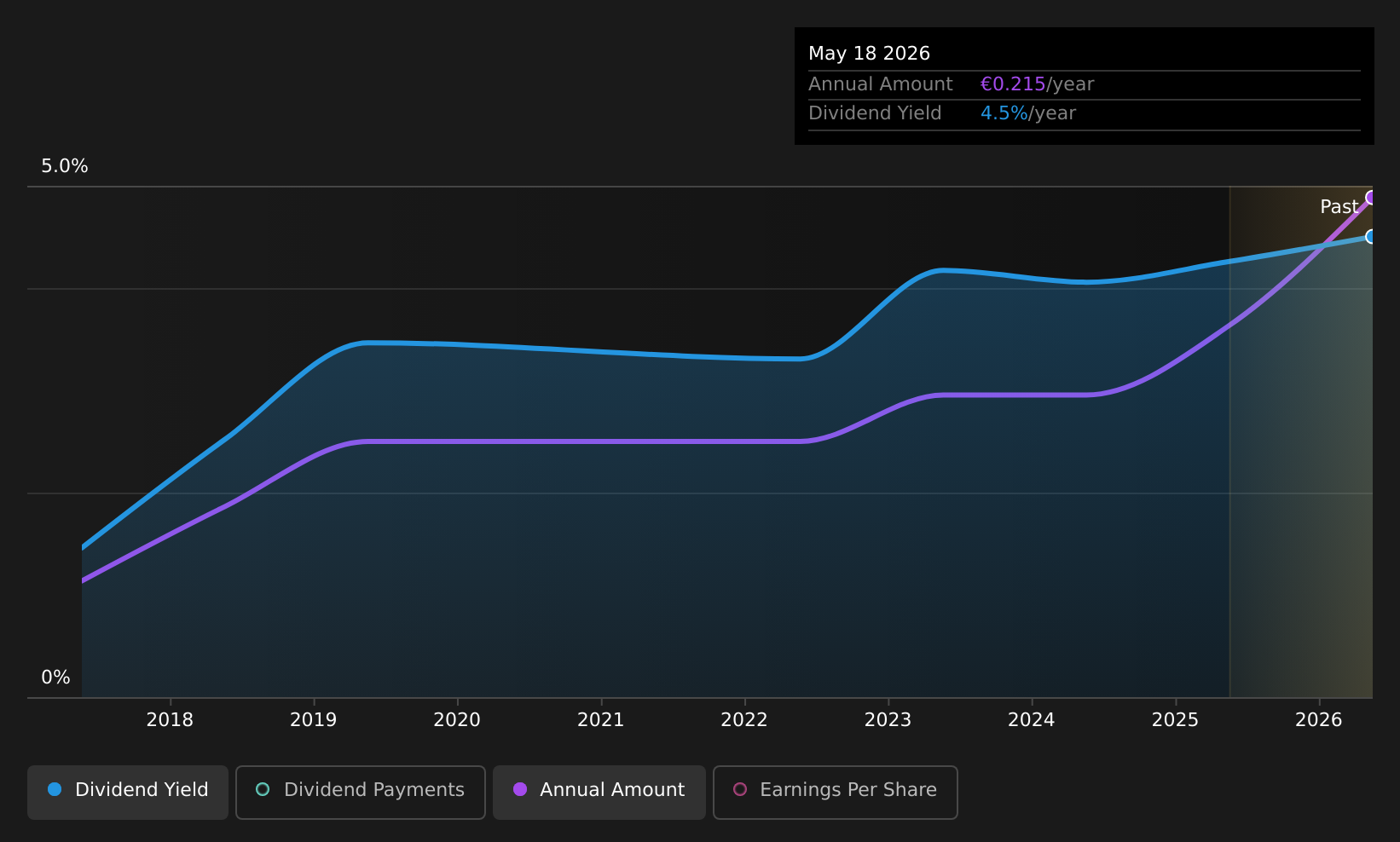Click the 0% y-axis label
Image resolution: width=1400 pixels, height=842 pixels.
(55, 678)
